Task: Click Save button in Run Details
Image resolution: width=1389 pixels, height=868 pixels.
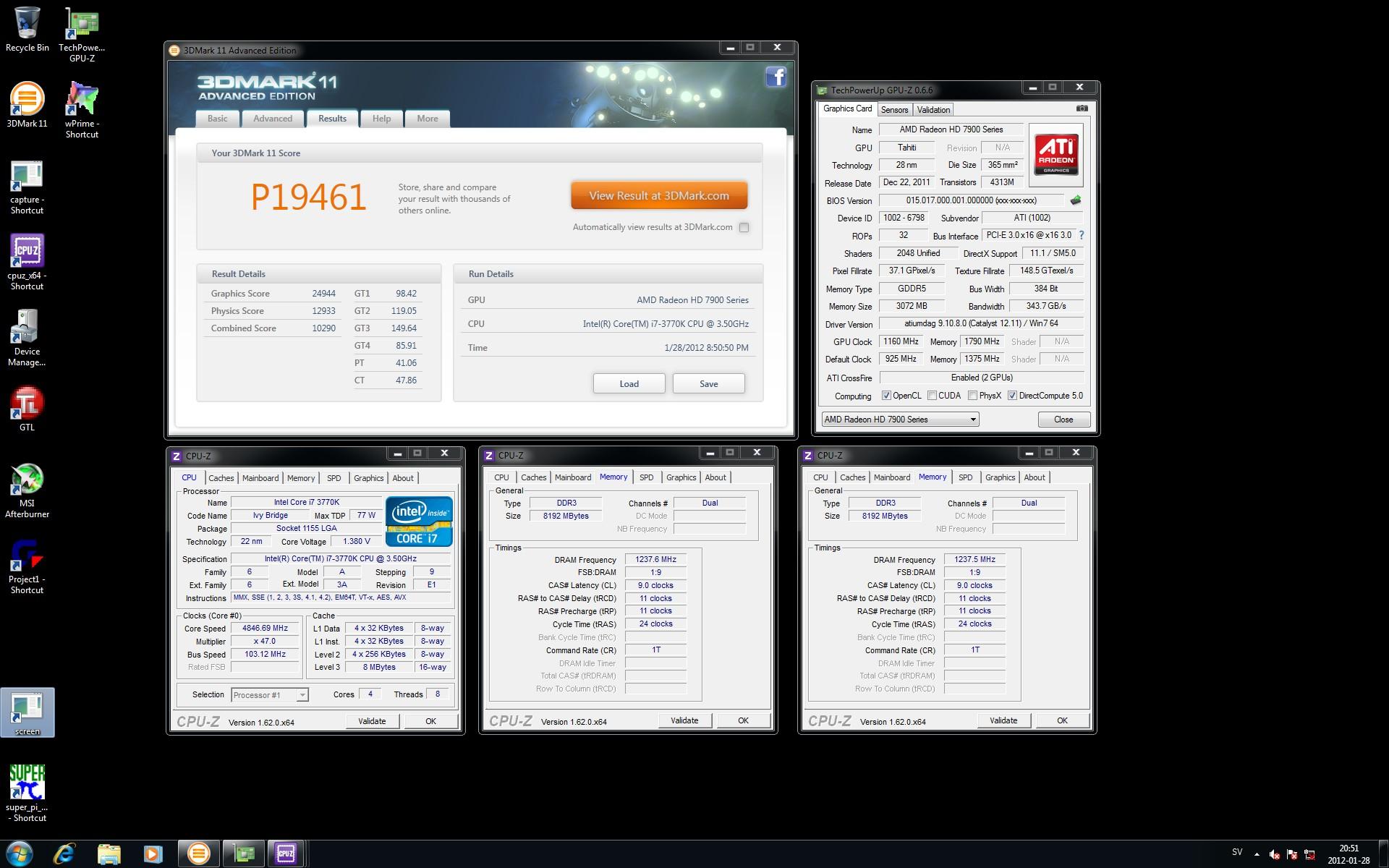Action: (x=708, y=383)
